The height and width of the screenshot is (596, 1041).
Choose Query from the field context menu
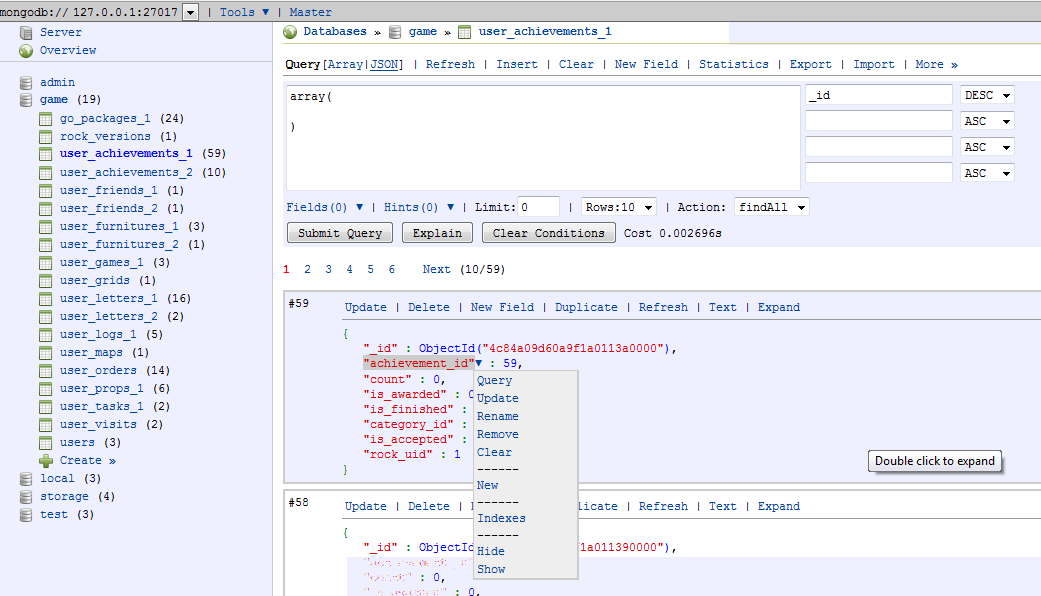[x=495, y=380]
